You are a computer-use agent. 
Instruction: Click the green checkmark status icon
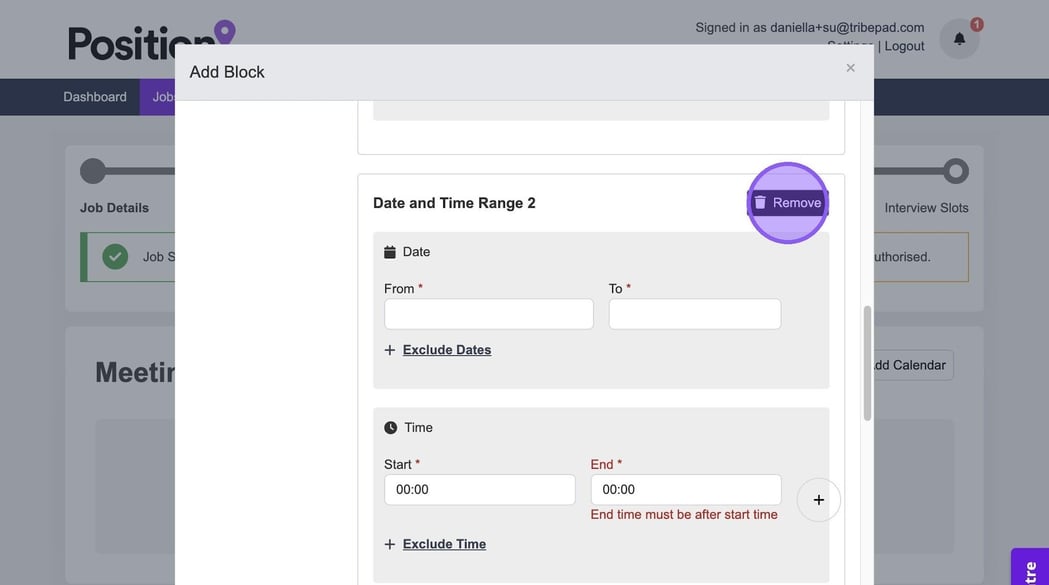(115, 257)
